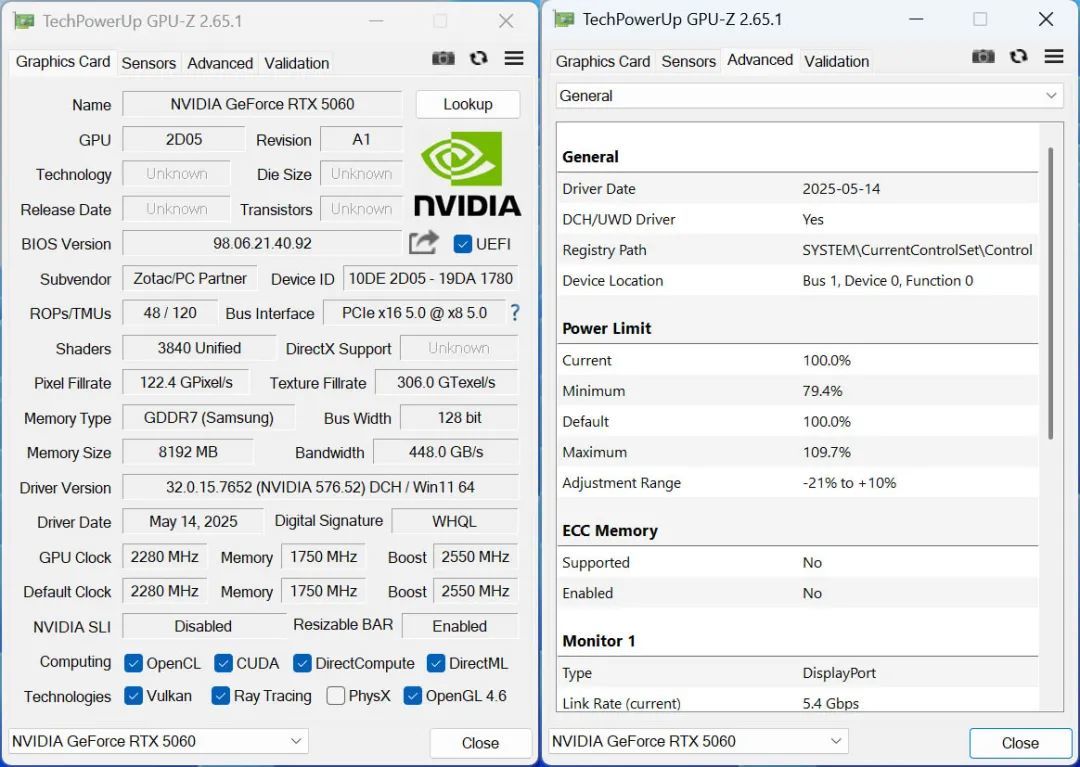Screen dimensions: 1080x767
Task: Switch to Validation tab in right window
Action: pyautogui.click(x=836, y=61)
